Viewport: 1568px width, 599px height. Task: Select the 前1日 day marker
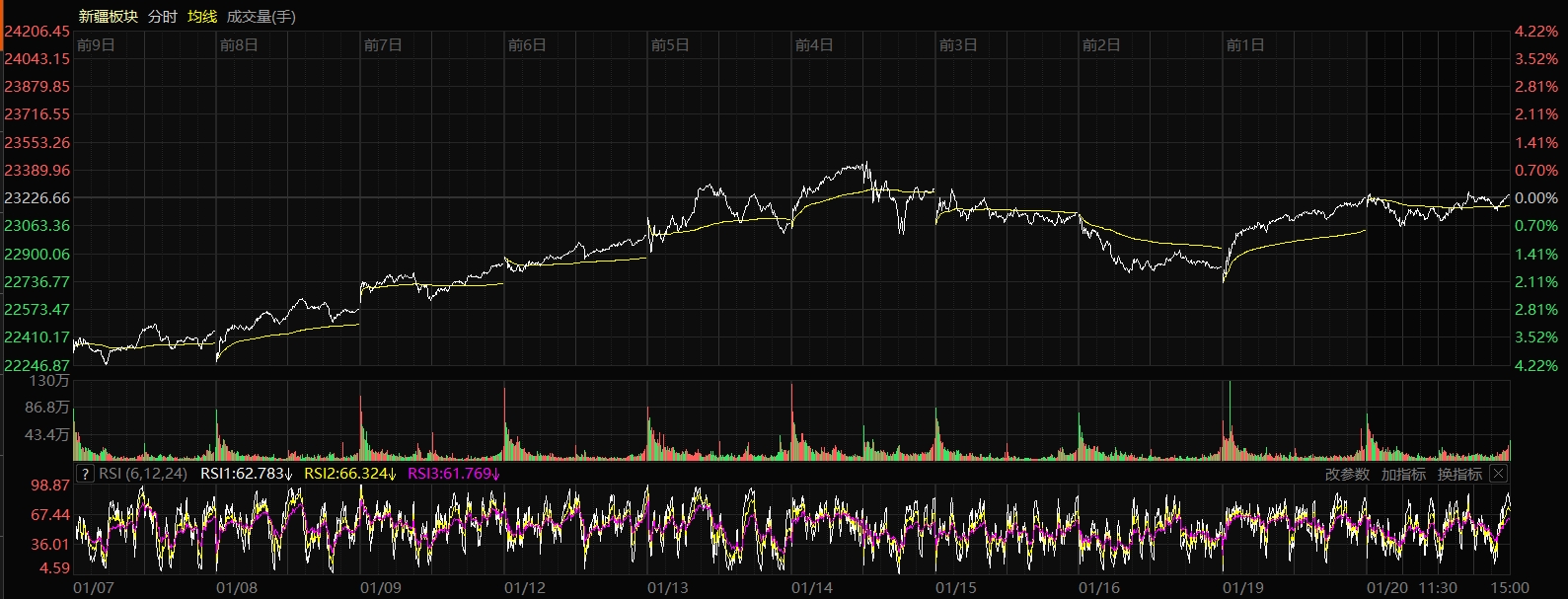1244,45
